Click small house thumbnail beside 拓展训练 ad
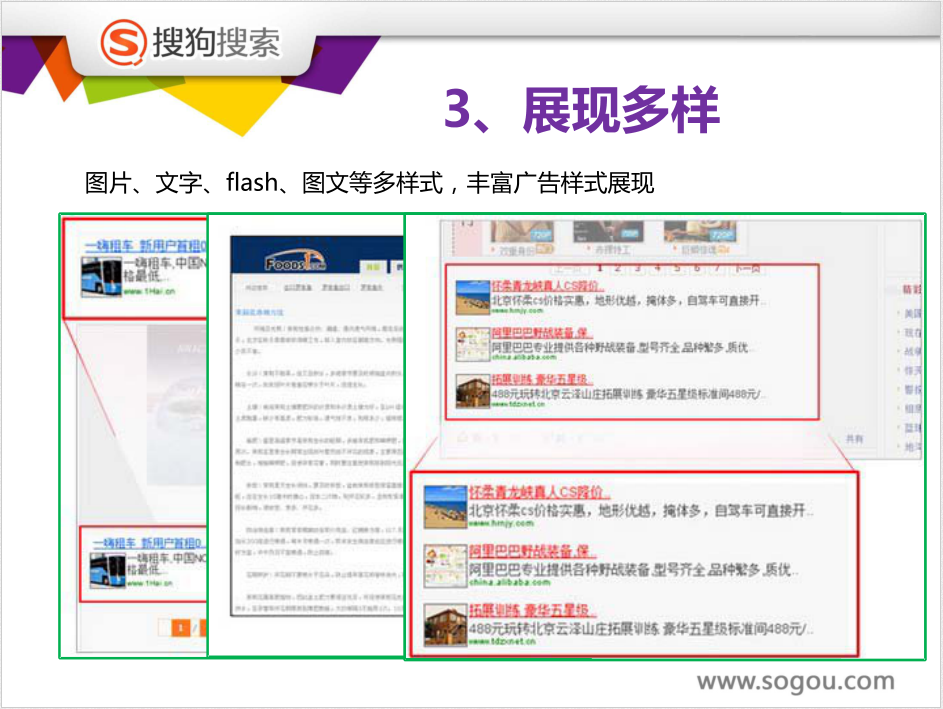This screenshot has width=943, height=709. [472, 391]
